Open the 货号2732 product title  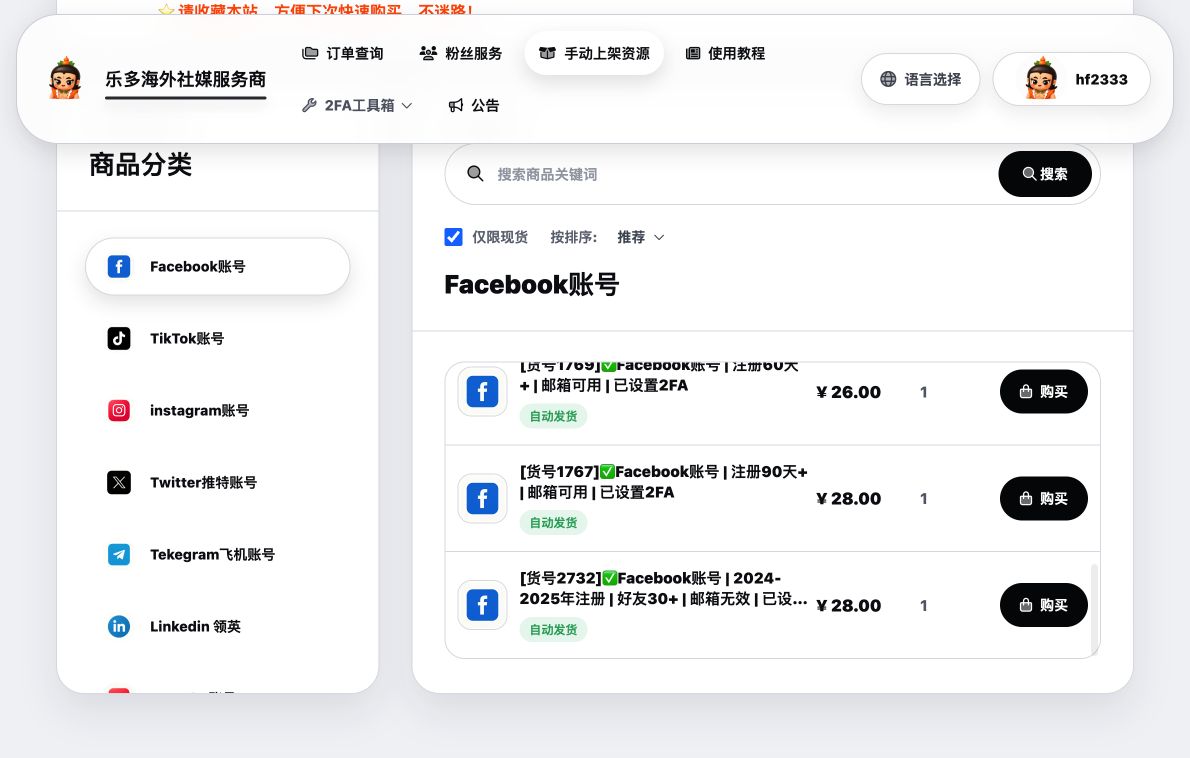(663, 588)
